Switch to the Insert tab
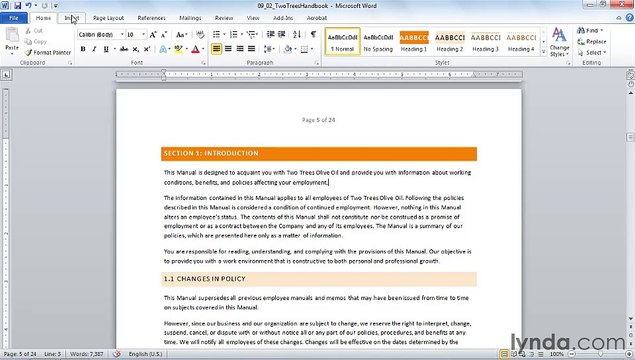This screenshot has width=635, height=360. [x=72, y=18]
